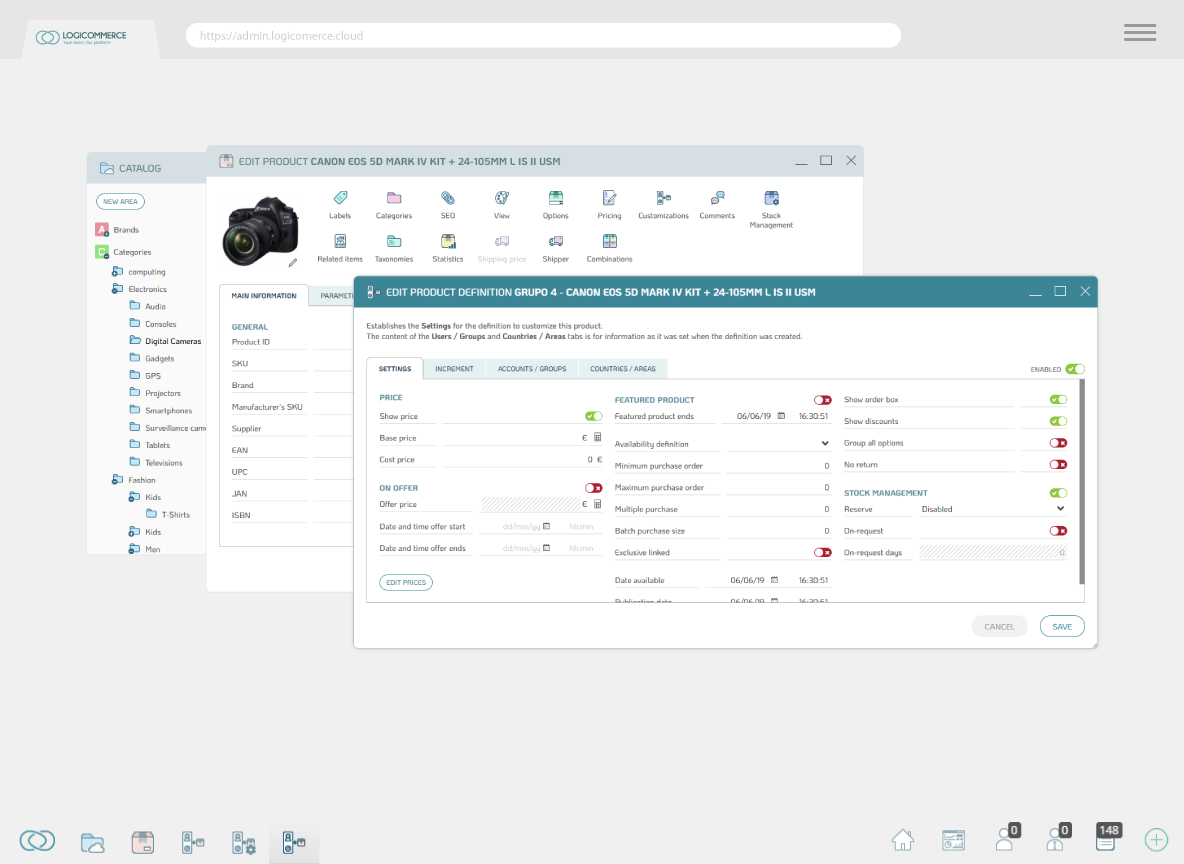Click the Canon camera product thumbnail
Viewport: 1184px width, 864px height.
click(x=260, y=230)
